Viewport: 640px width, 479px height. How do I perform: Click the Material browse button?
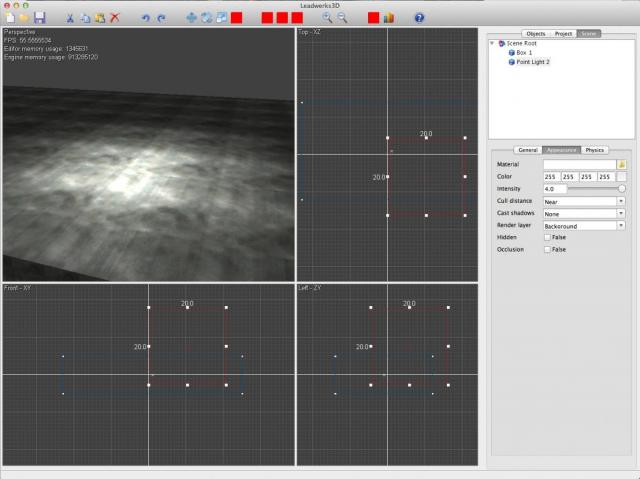point(621,164)
